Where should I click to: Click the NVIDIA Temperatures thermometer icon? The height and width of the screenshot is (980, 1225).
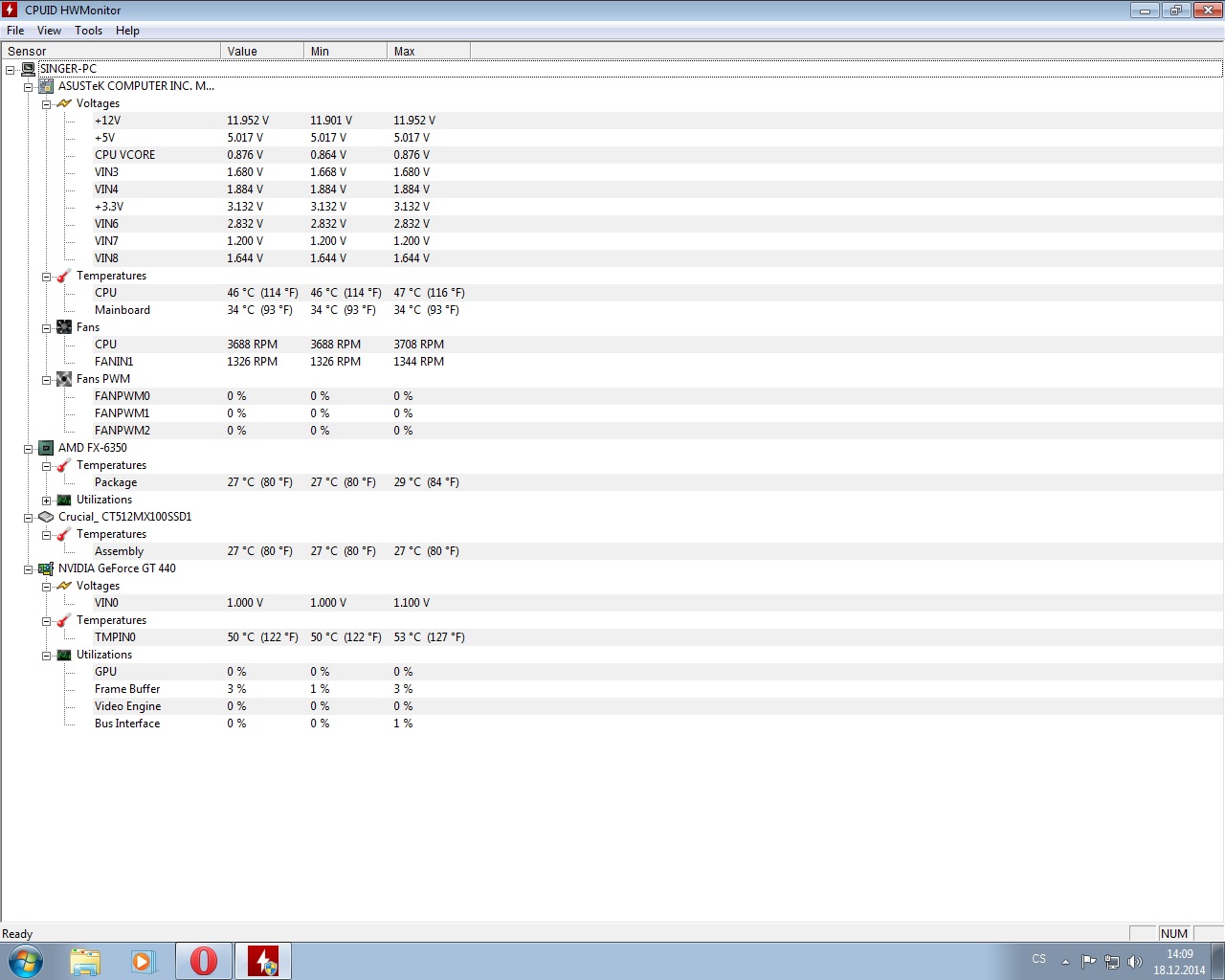[x=64, y=620]
